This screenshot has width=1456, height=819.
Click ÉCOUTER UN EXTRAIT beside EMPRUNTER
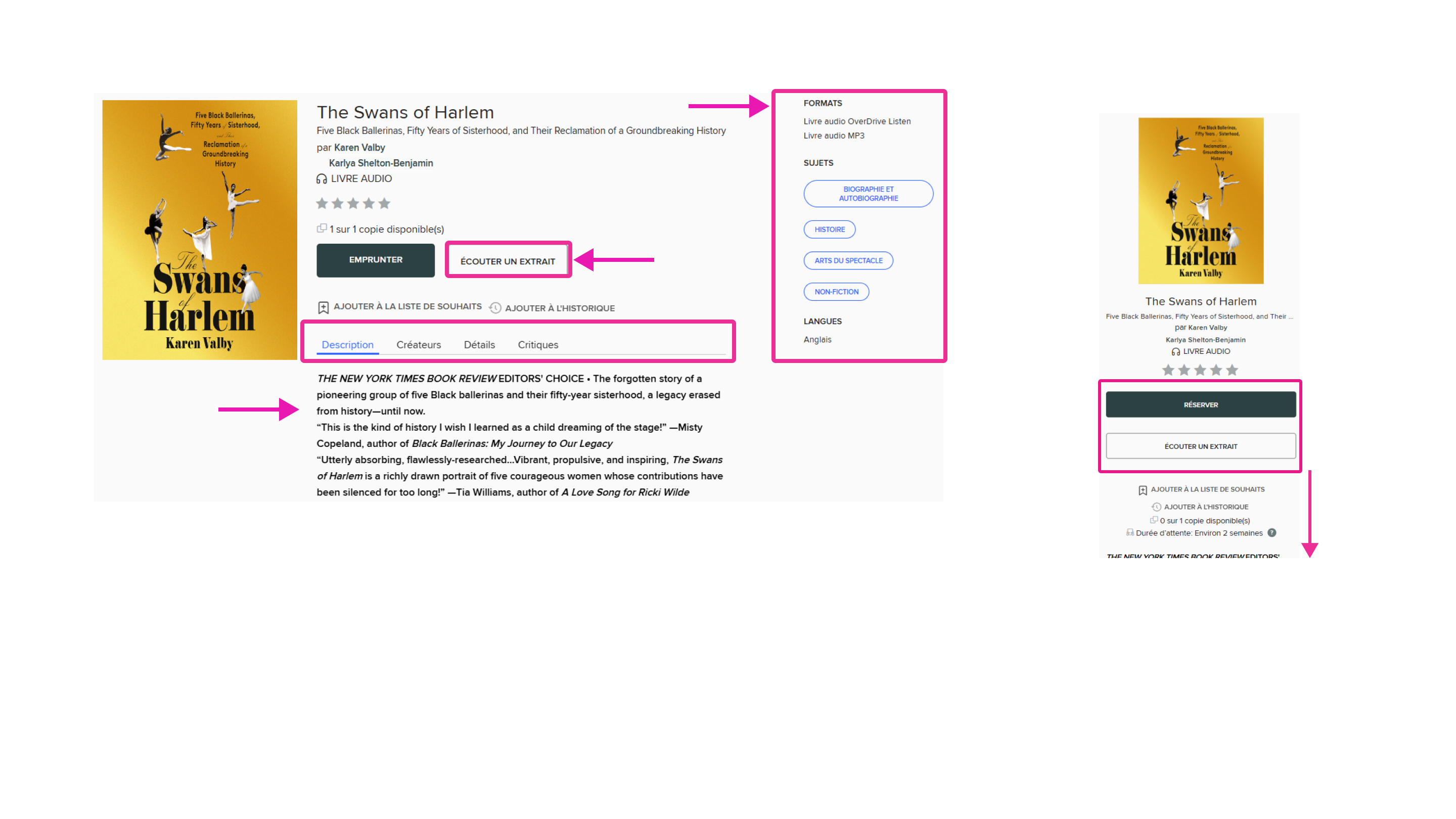click(x=508, y=261)
